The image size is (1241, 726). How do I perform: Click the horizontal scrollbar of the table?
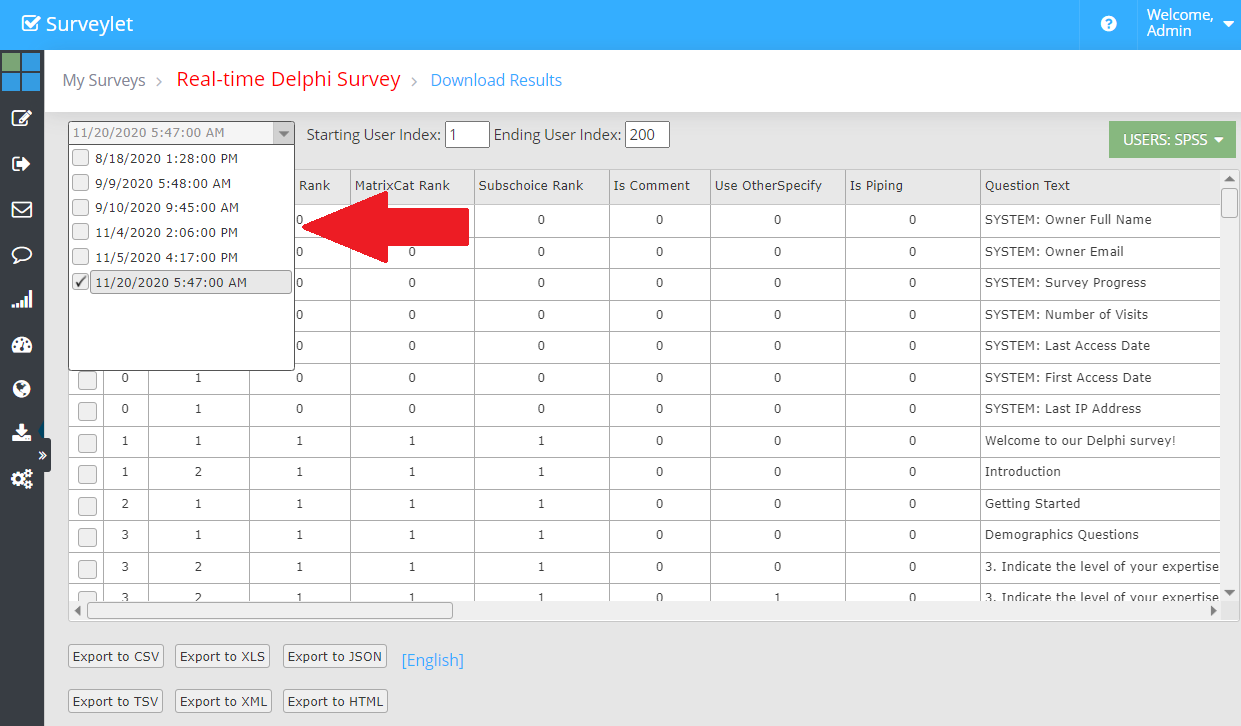pyautogui.click(x=270, y=610)
